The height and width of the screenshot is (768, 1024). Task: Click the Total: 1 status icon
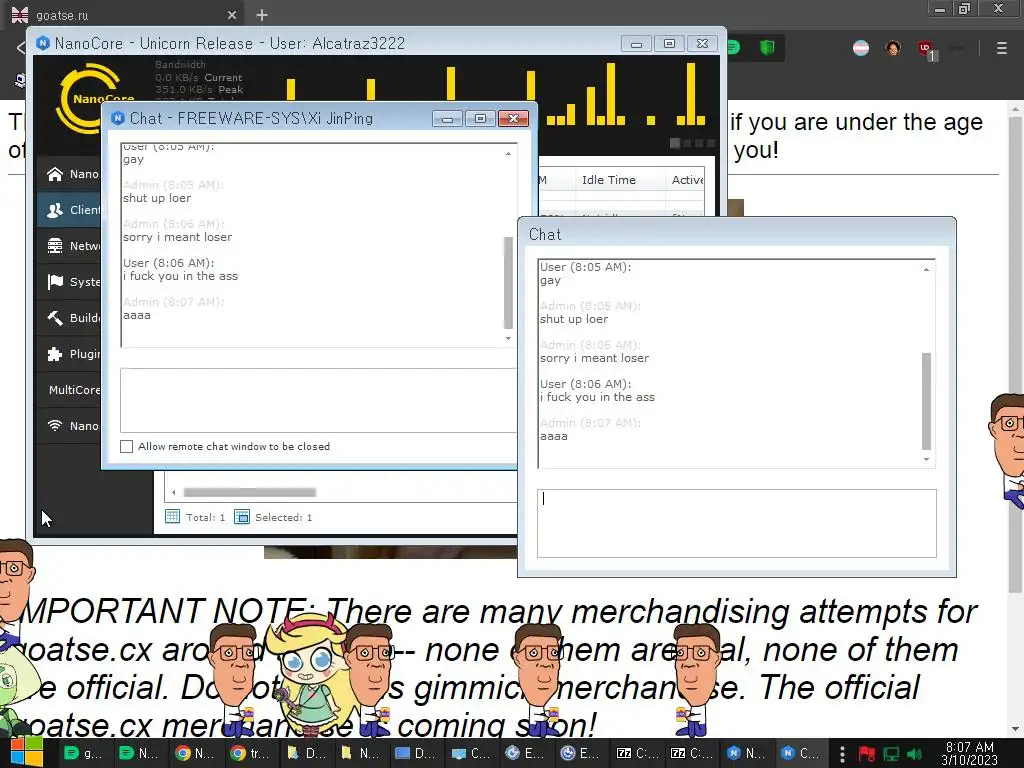[x=172, y=517]
